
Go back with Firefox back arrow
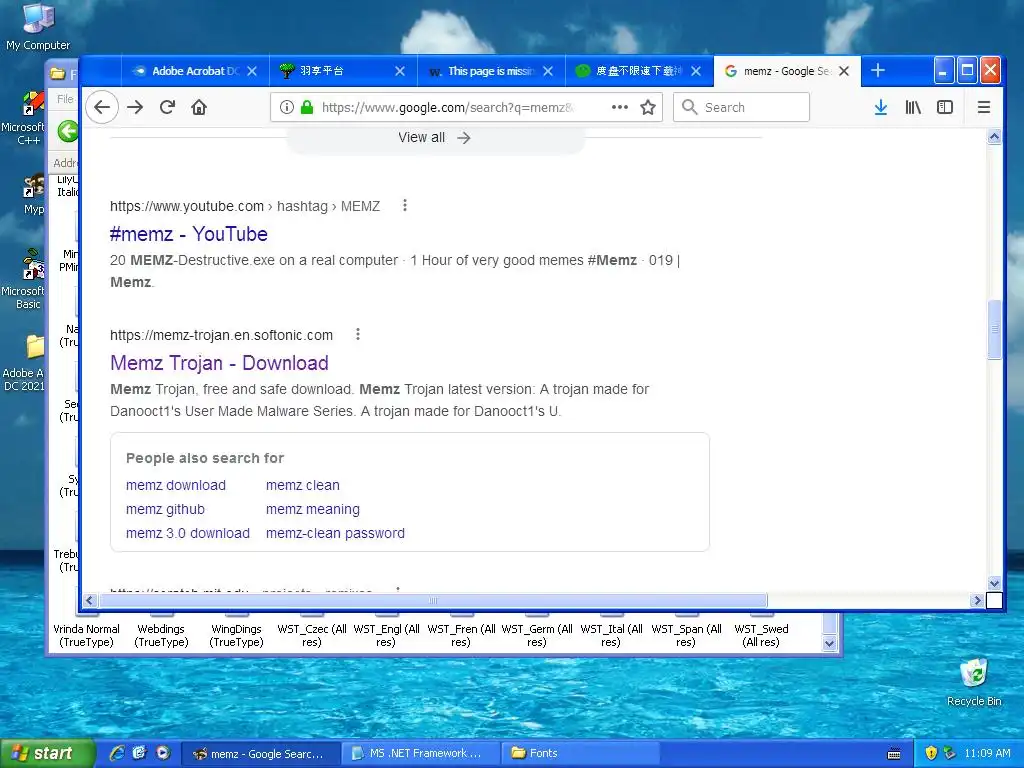(102, 107)
